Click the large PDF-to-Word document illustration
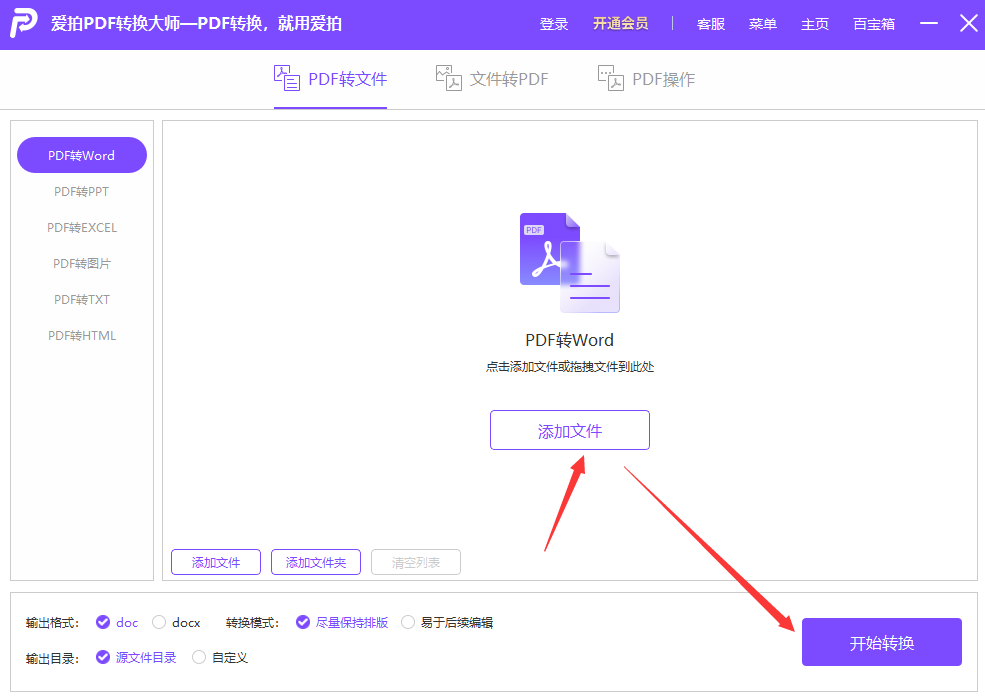Viewport: 985px width, 700px height. (x=570, y=263)
